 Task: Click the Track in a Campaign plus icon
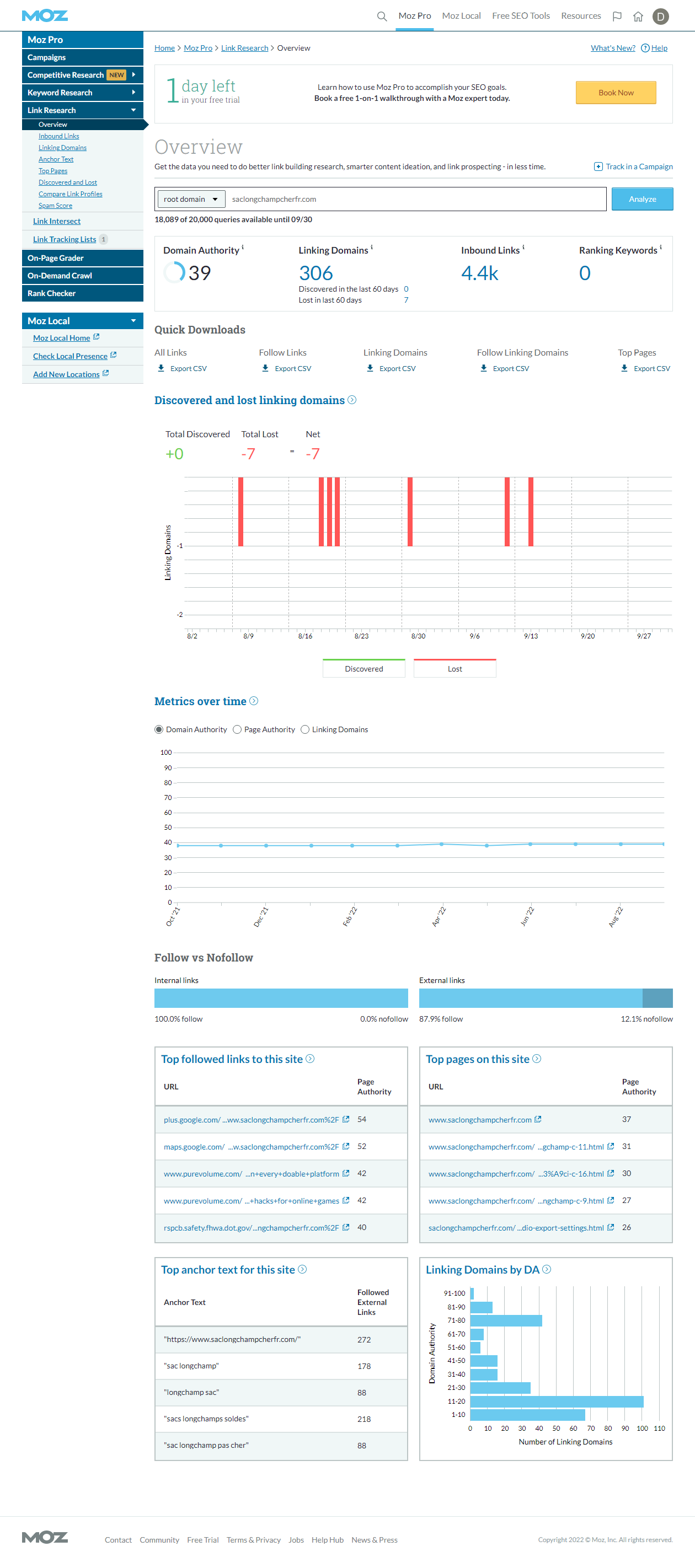(598, 167)
